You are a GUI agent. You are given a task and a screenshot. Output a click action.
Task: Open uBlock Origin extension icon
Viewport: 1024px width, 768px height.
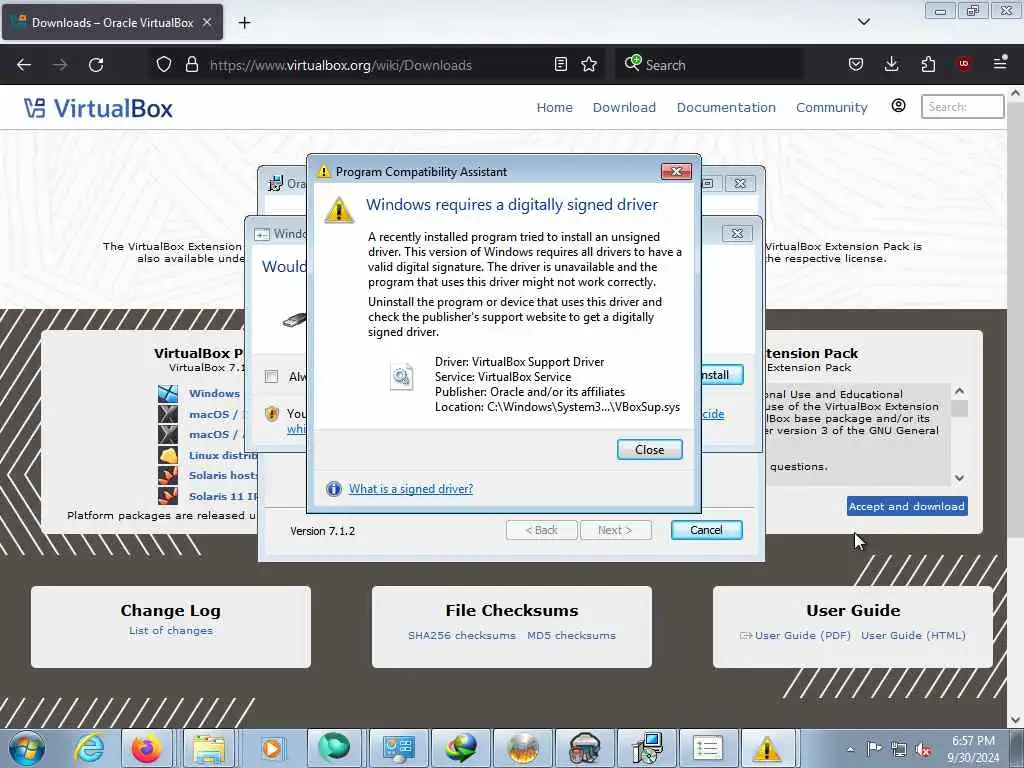point(964,65)
